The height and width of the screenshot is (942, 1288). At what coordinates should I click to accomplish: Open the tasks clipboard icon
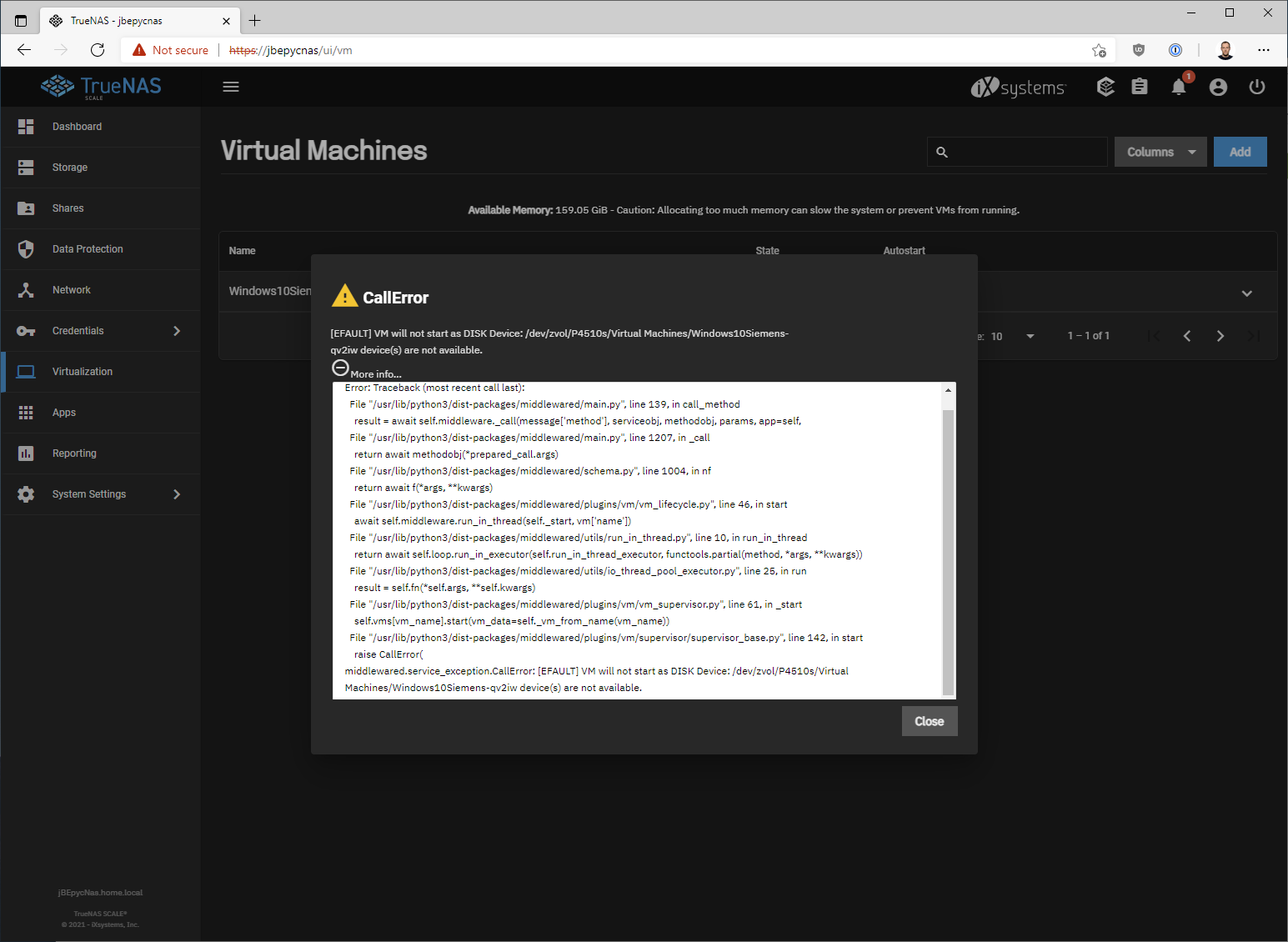[x=1140, y=87]
